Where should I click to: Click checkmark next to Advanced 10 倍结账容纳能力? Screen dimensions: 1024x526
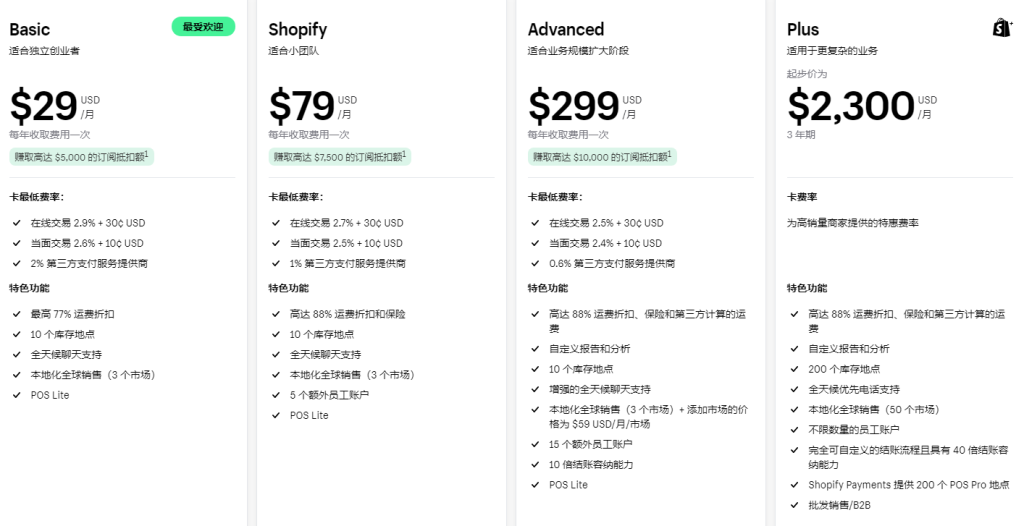click(x=535, y=465)
